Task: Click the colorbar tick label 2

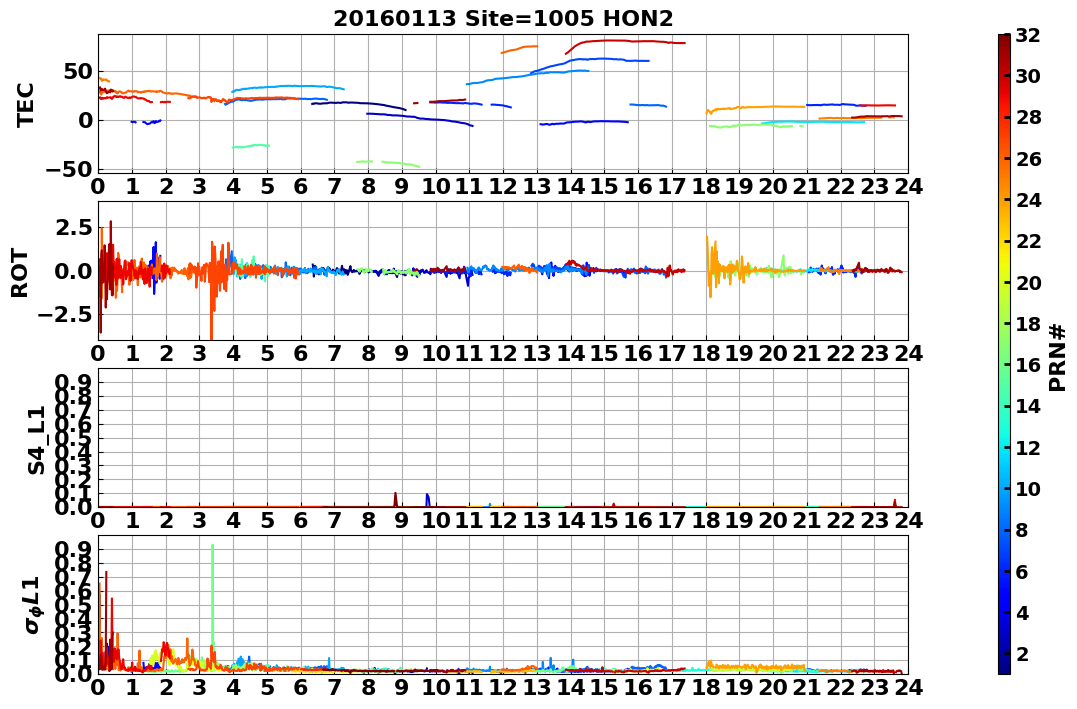Action: tap(1021, 654)
